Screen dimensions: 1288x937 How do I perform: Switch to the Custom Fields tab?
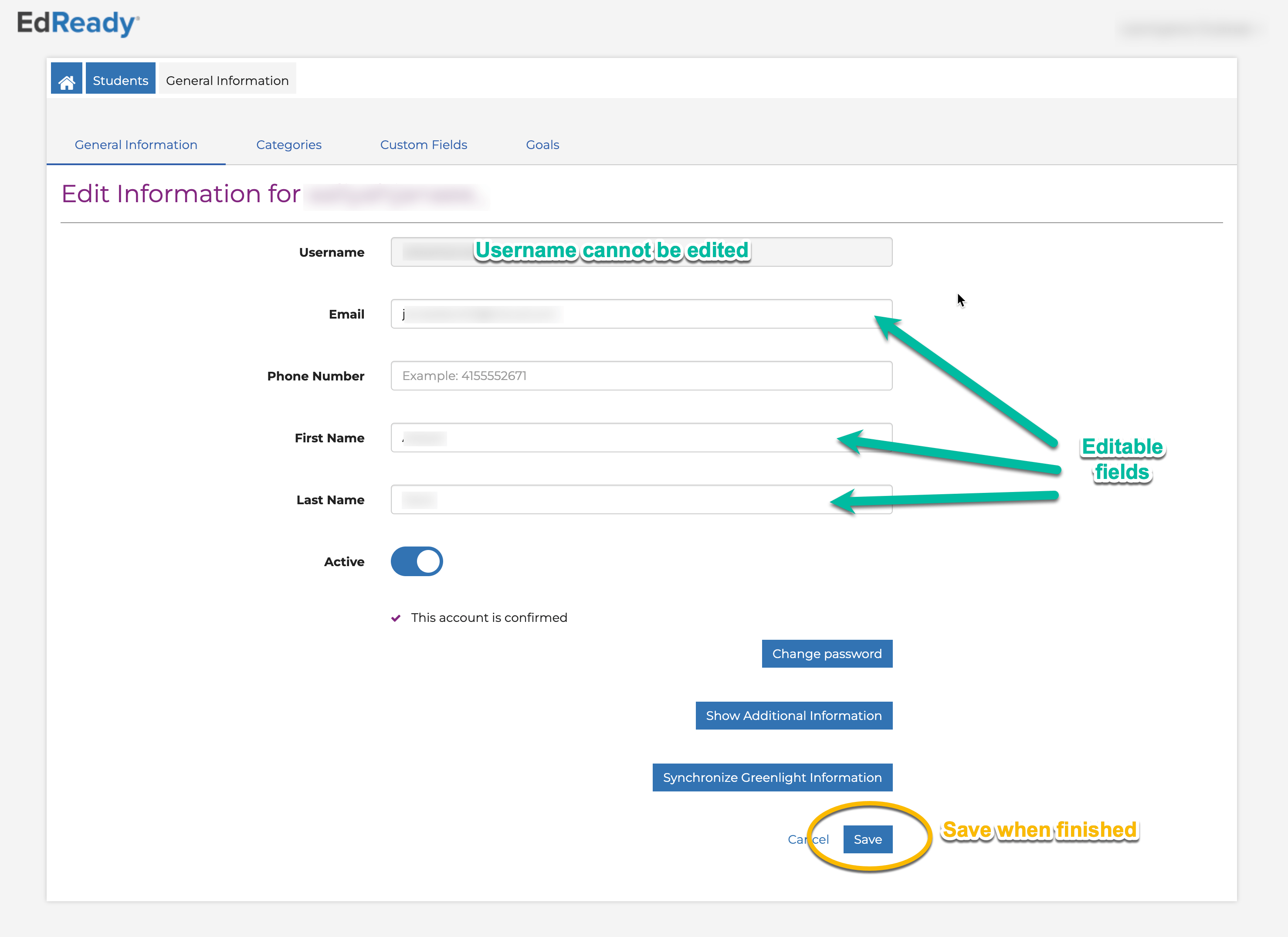pyautogui.click(x=423, y=145)
